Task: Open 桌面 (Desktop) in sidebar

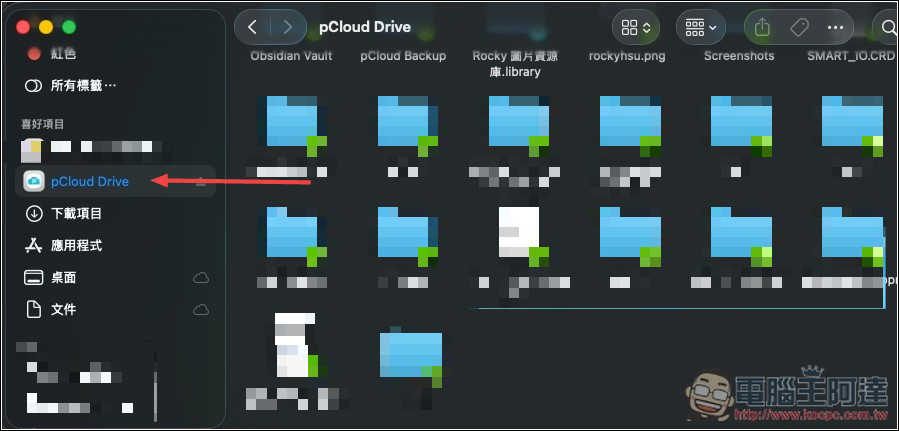Action: pyautogui.click(x=63, y=277)
